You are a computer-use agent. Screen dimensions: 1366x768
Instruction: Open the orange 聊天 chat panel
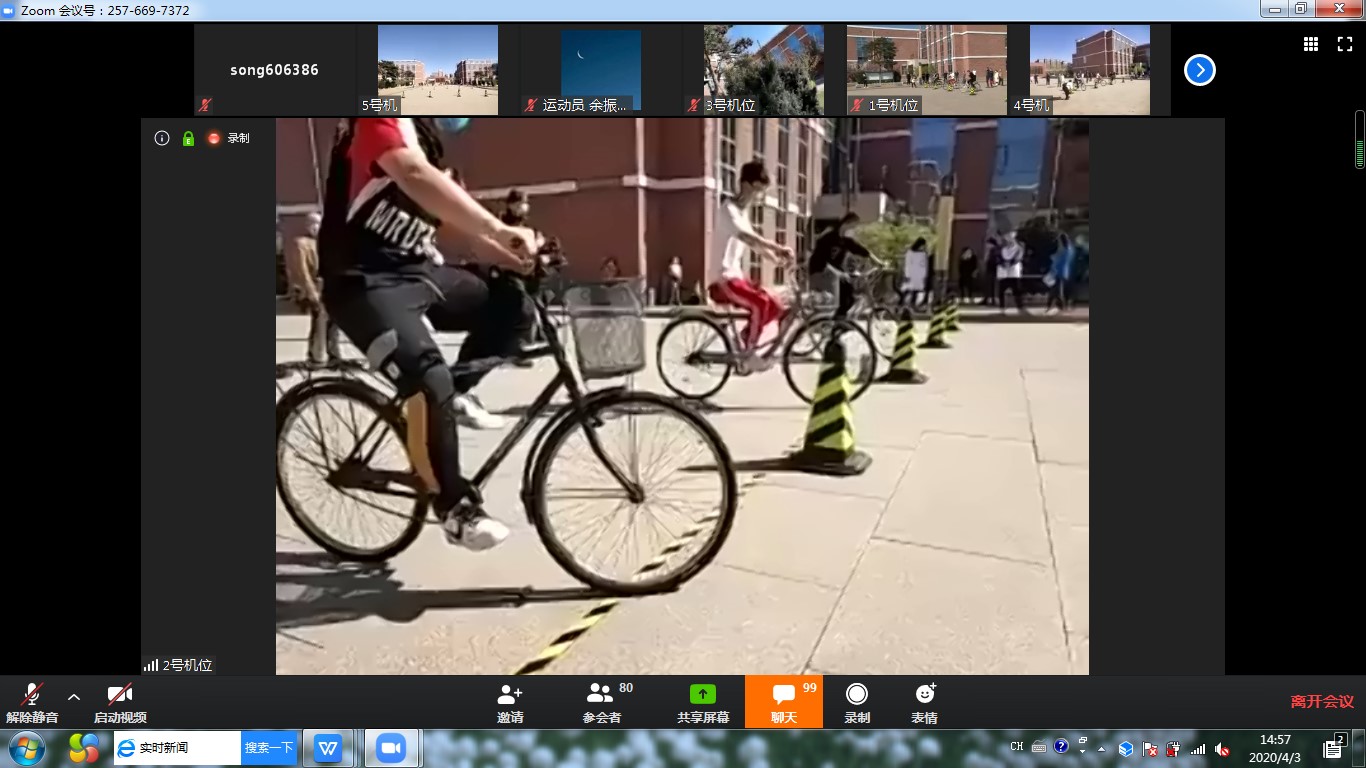click(784, 702)
